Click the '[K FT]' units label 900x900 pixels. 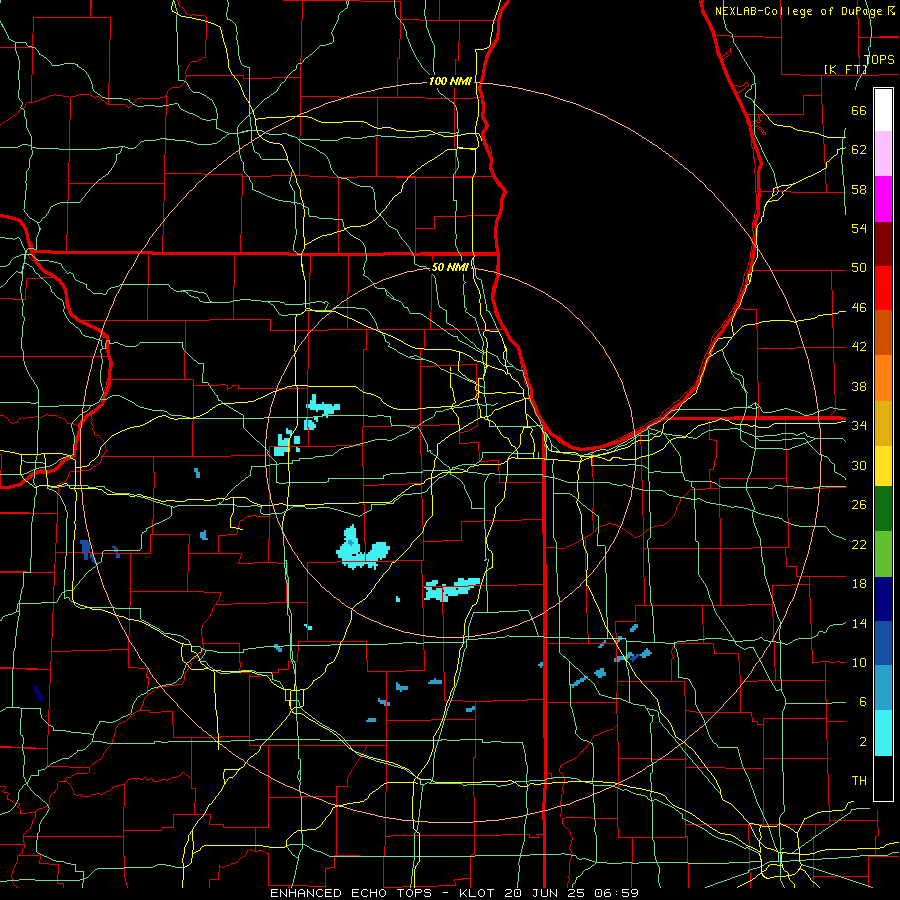point(845,69)
